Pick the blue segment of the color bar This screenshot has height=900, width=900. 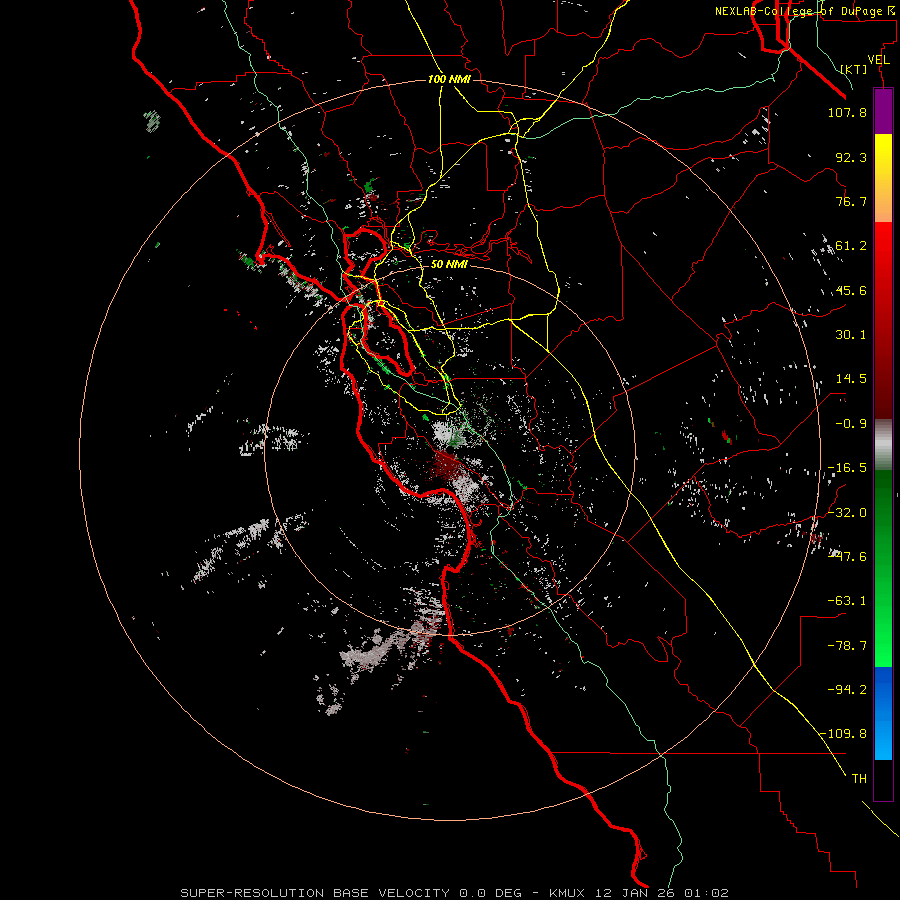pos(883,713)
